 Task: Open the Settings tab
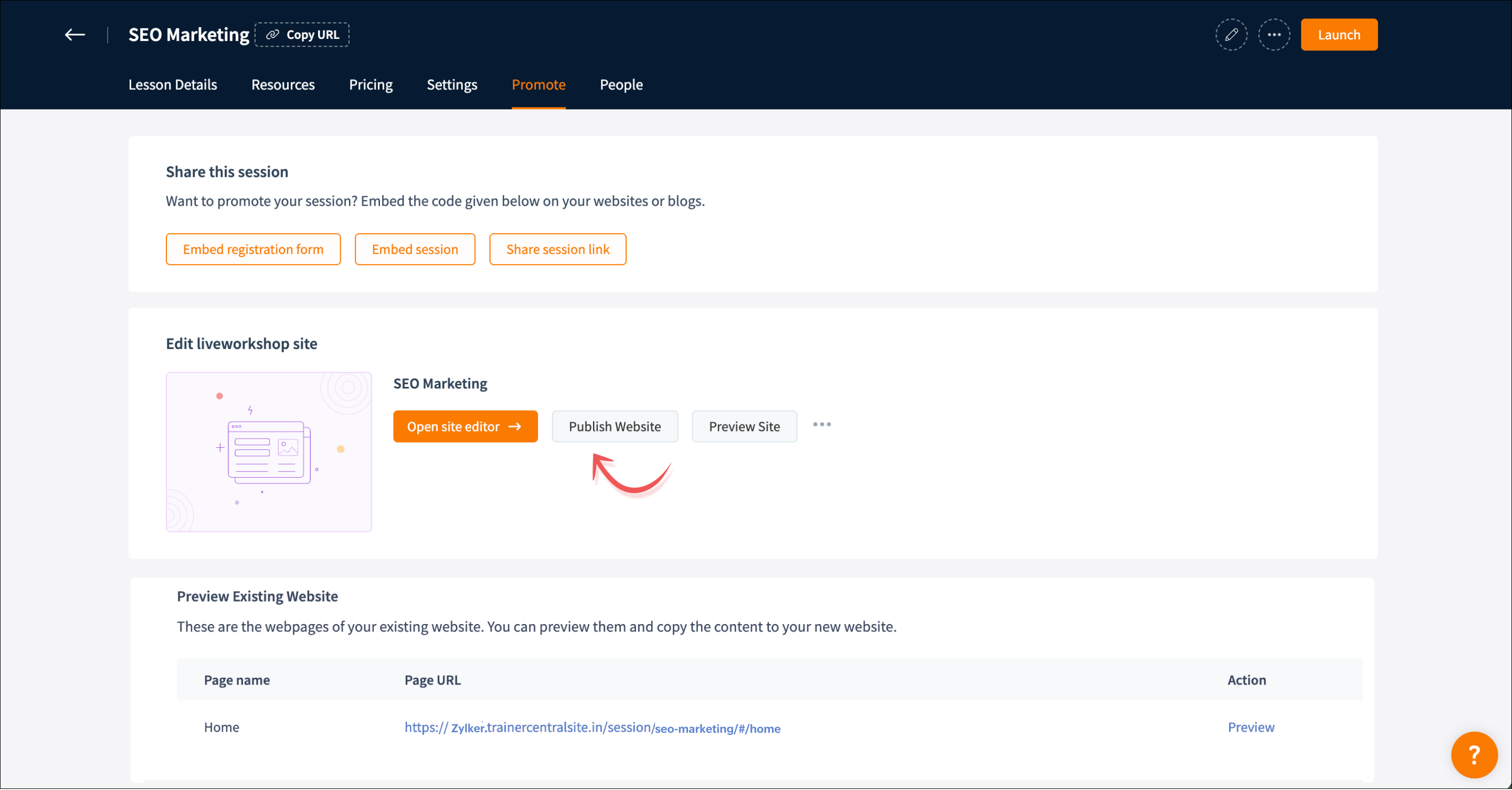[x=452, y=85]
